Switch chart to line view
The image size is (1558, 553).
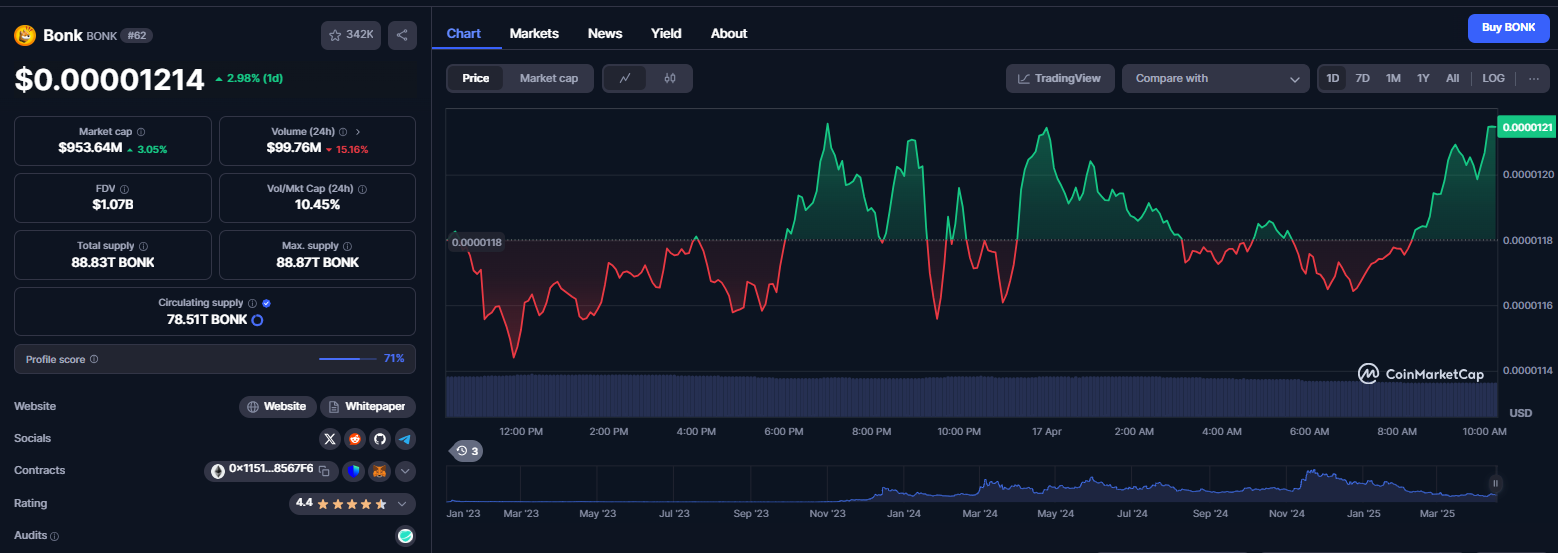coord(626,78)
